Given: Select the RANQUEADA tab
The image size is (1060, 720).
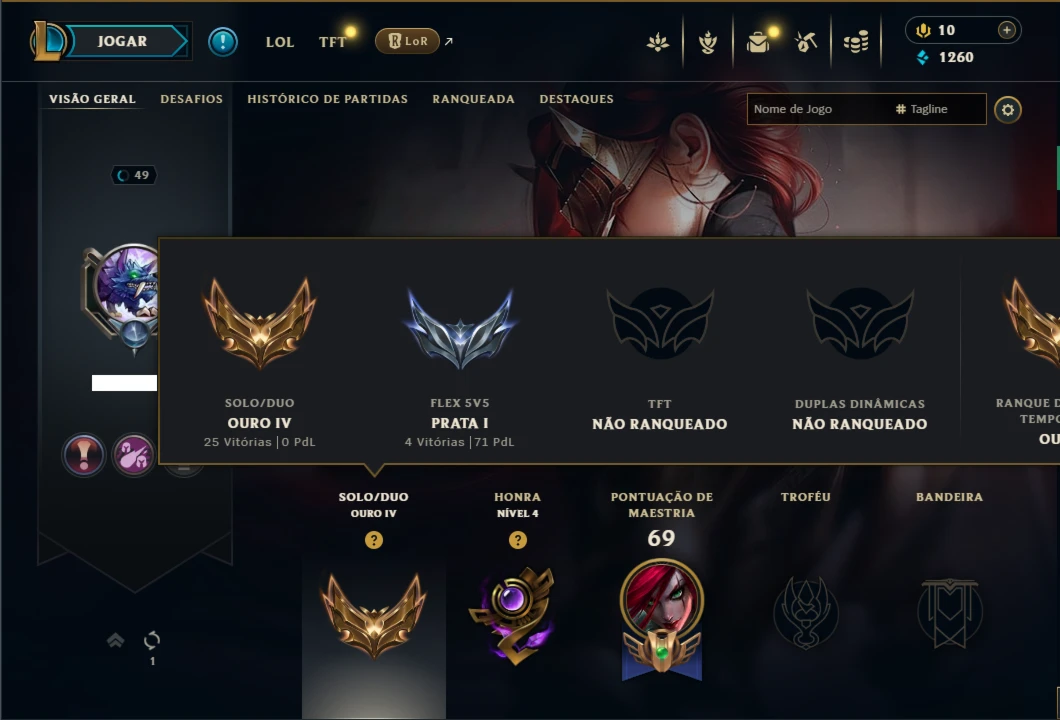Looking at the screenshot, I should pos(473,99).
